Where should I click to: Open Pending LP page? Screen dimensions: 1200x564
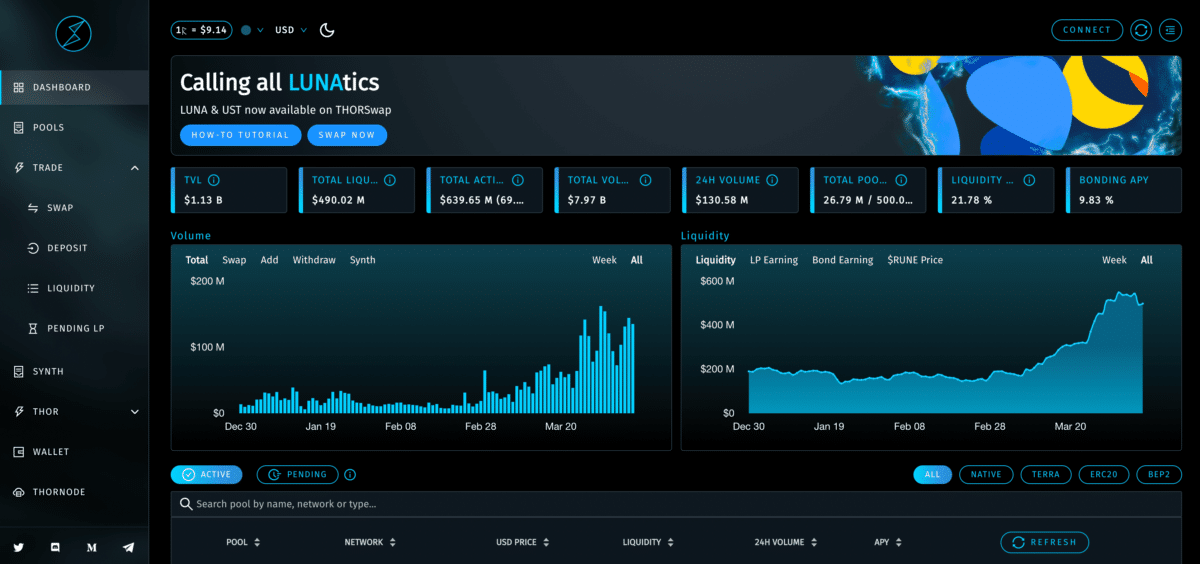(74, 328)
